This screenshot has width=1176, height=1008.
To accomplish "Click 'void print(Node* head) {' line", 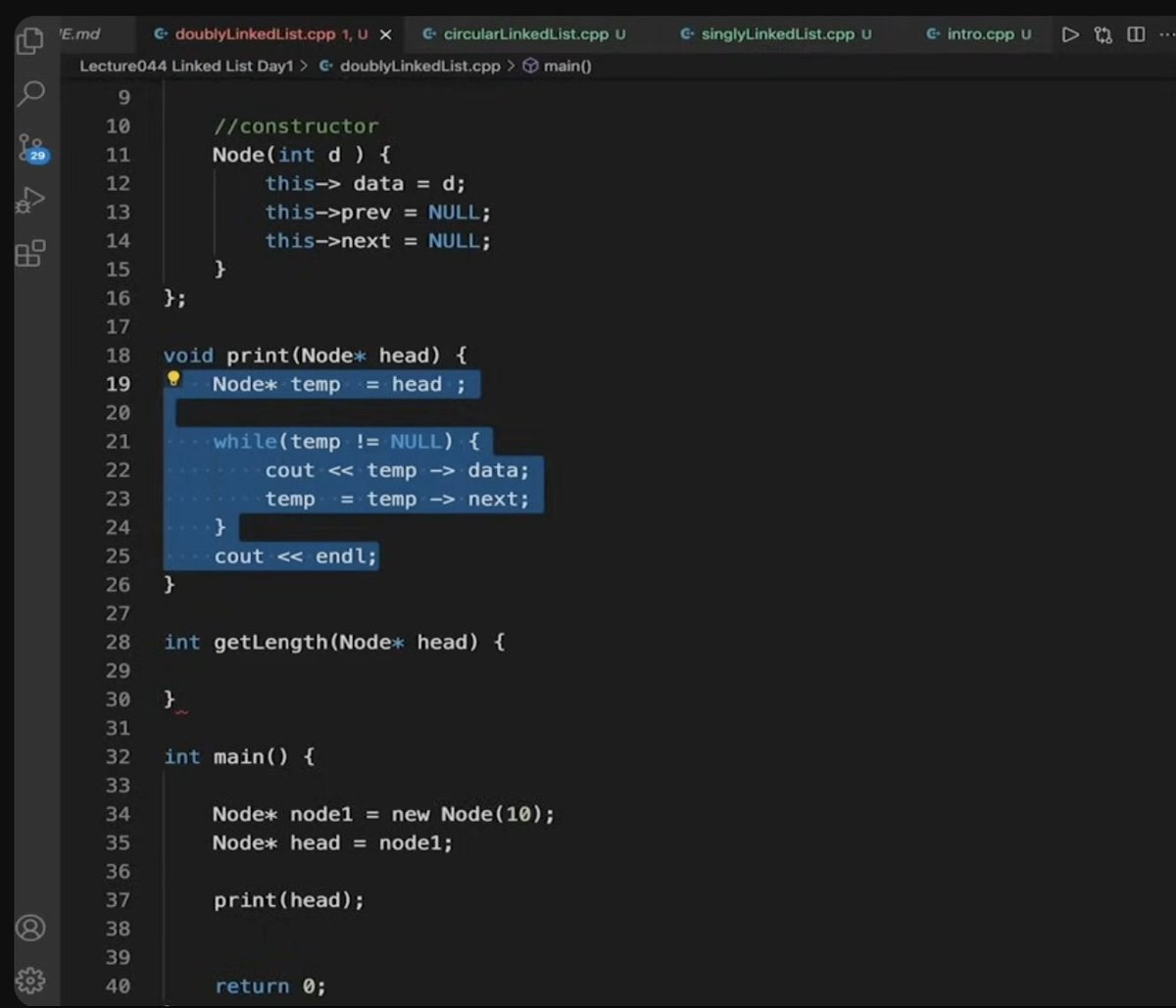I will tap(316, 355).
